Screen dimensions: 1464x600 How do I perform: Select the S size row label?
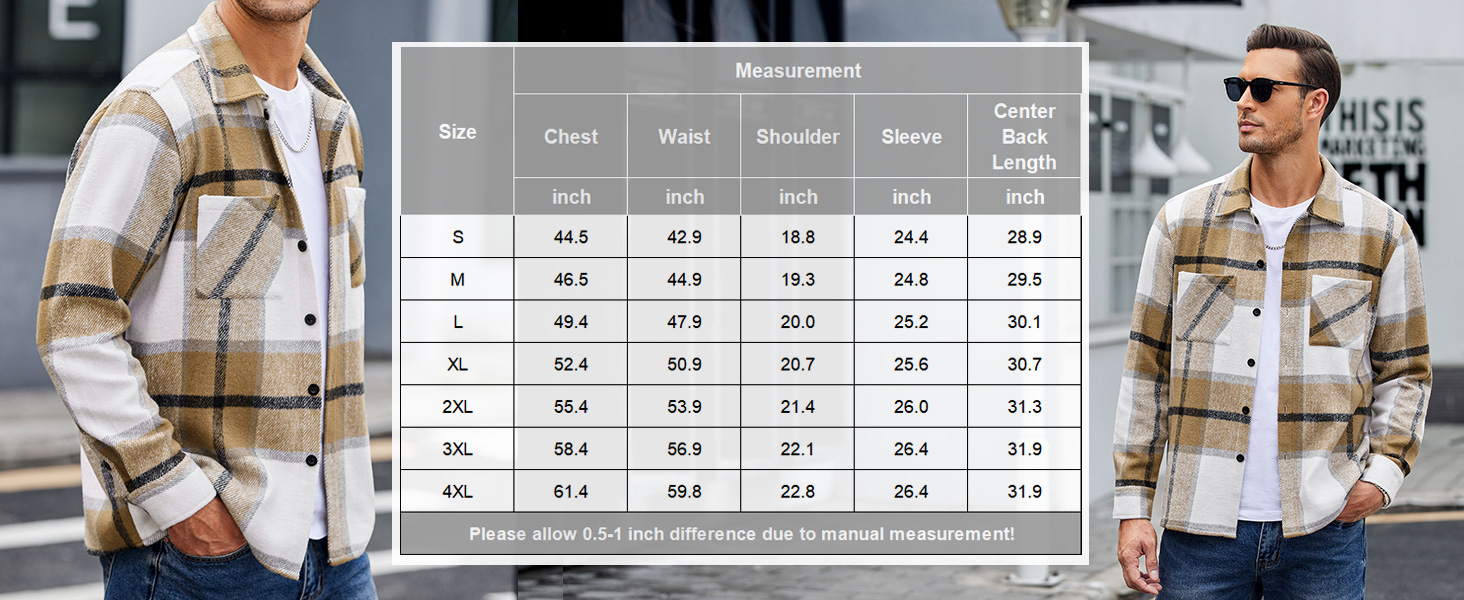pos(457,237)
